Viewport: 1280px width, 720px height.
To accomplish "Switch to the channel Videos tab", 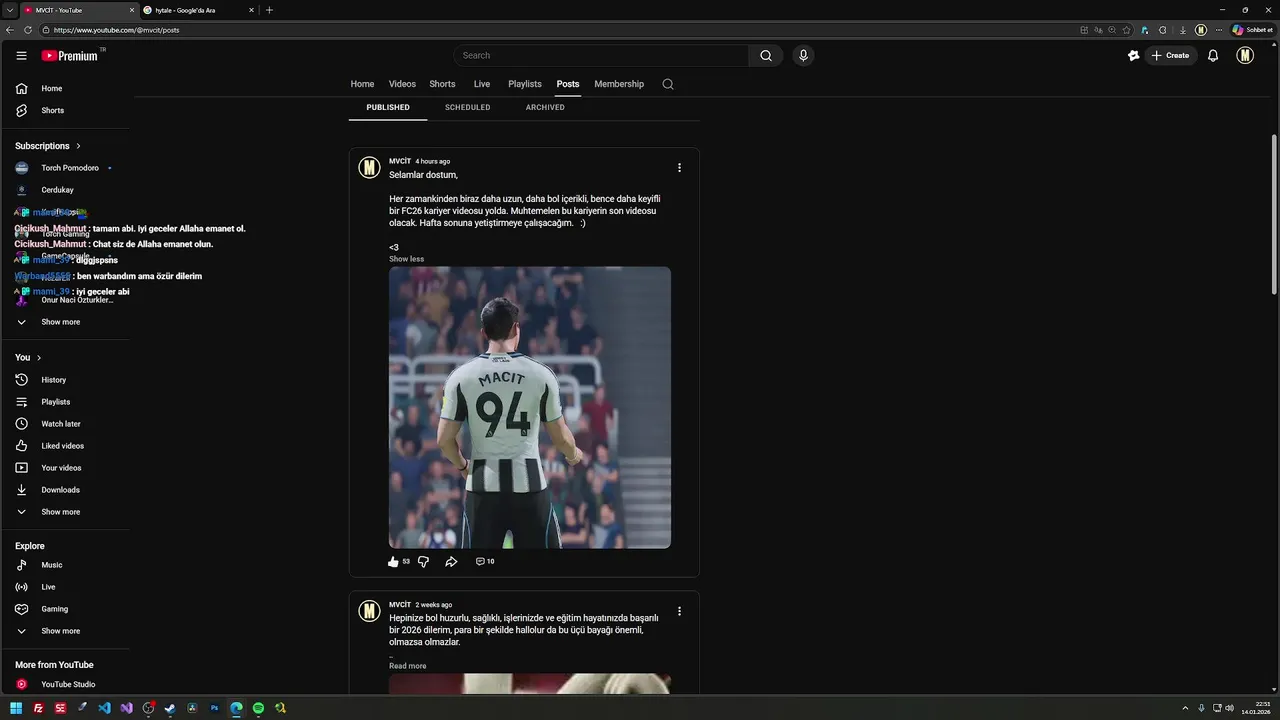I will pyautogui.click(x=402, y=84).
